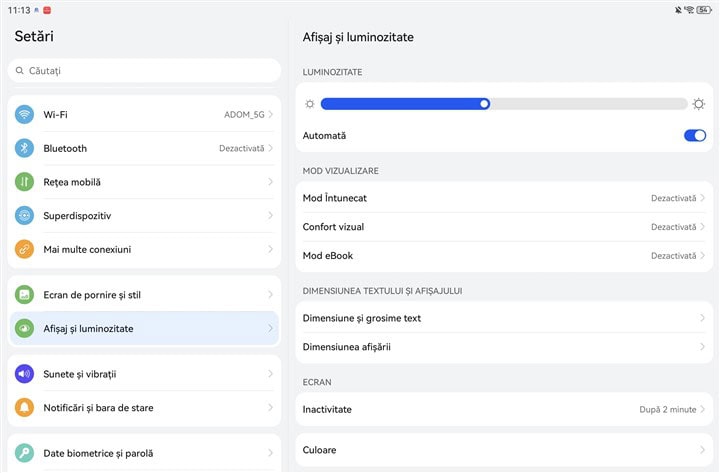This screenshot has width=720, height=473.
Task: Click Dezactivată value for Confort vizual
Action: pyautogui.click(x=674, y=227)
